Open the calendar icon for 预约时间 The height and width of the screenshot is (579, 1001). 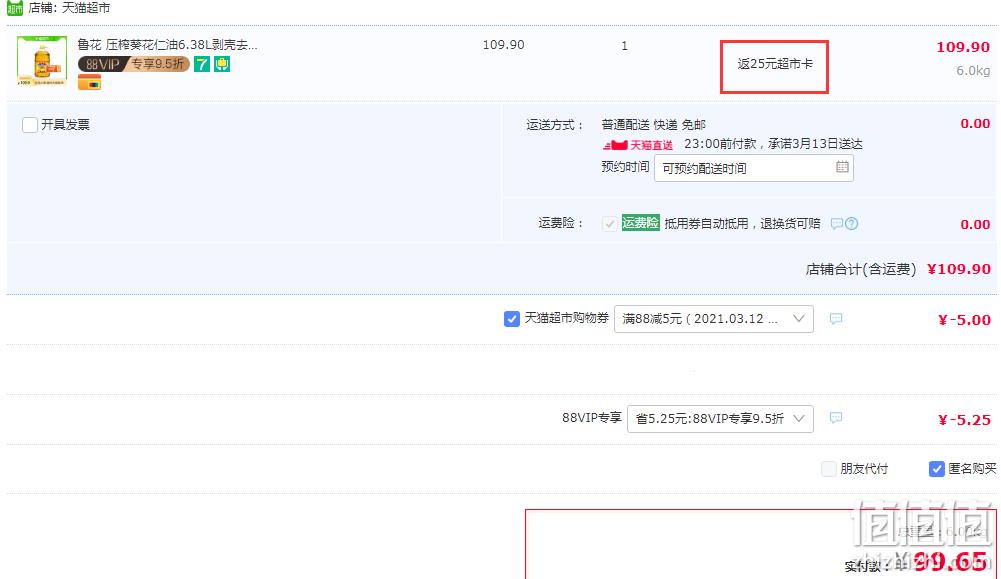tap(842, 167)
